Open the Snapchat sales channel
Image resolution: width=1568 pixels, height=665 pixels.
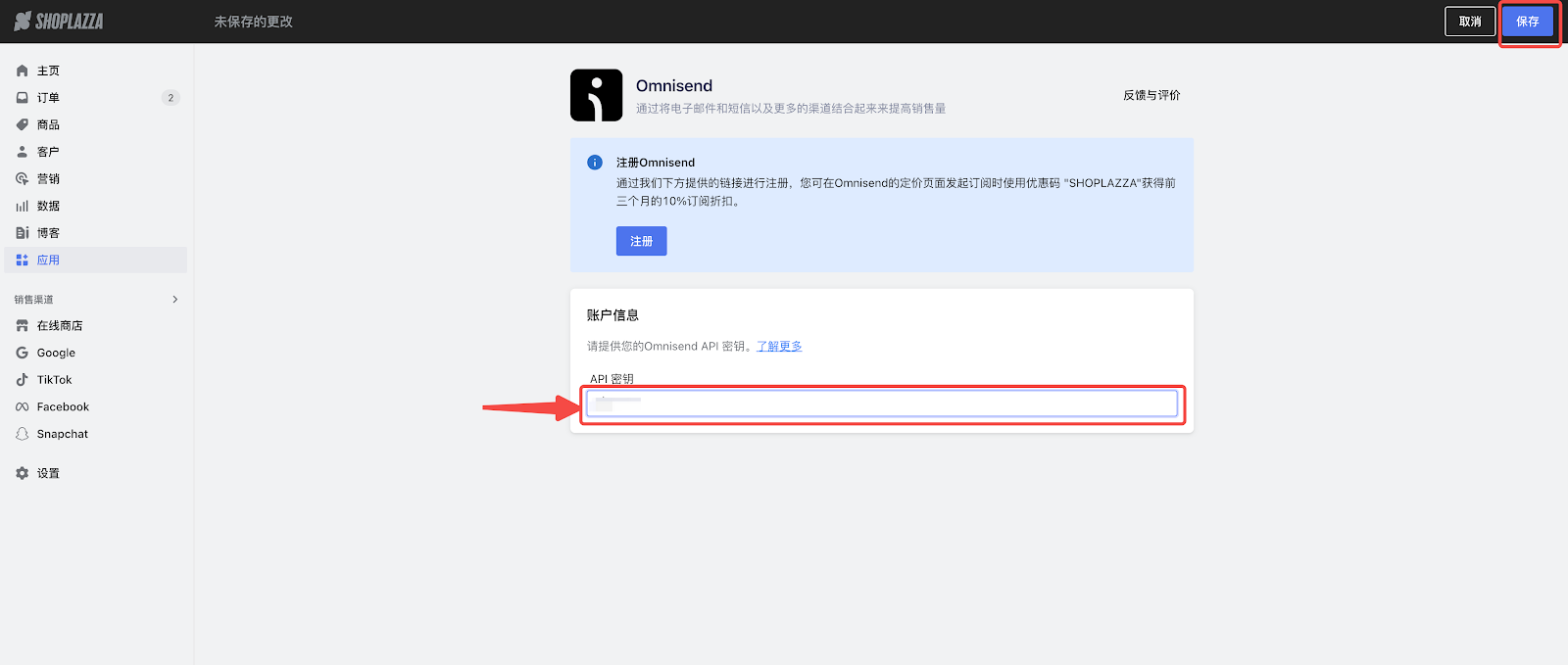(x=96, y=434)
